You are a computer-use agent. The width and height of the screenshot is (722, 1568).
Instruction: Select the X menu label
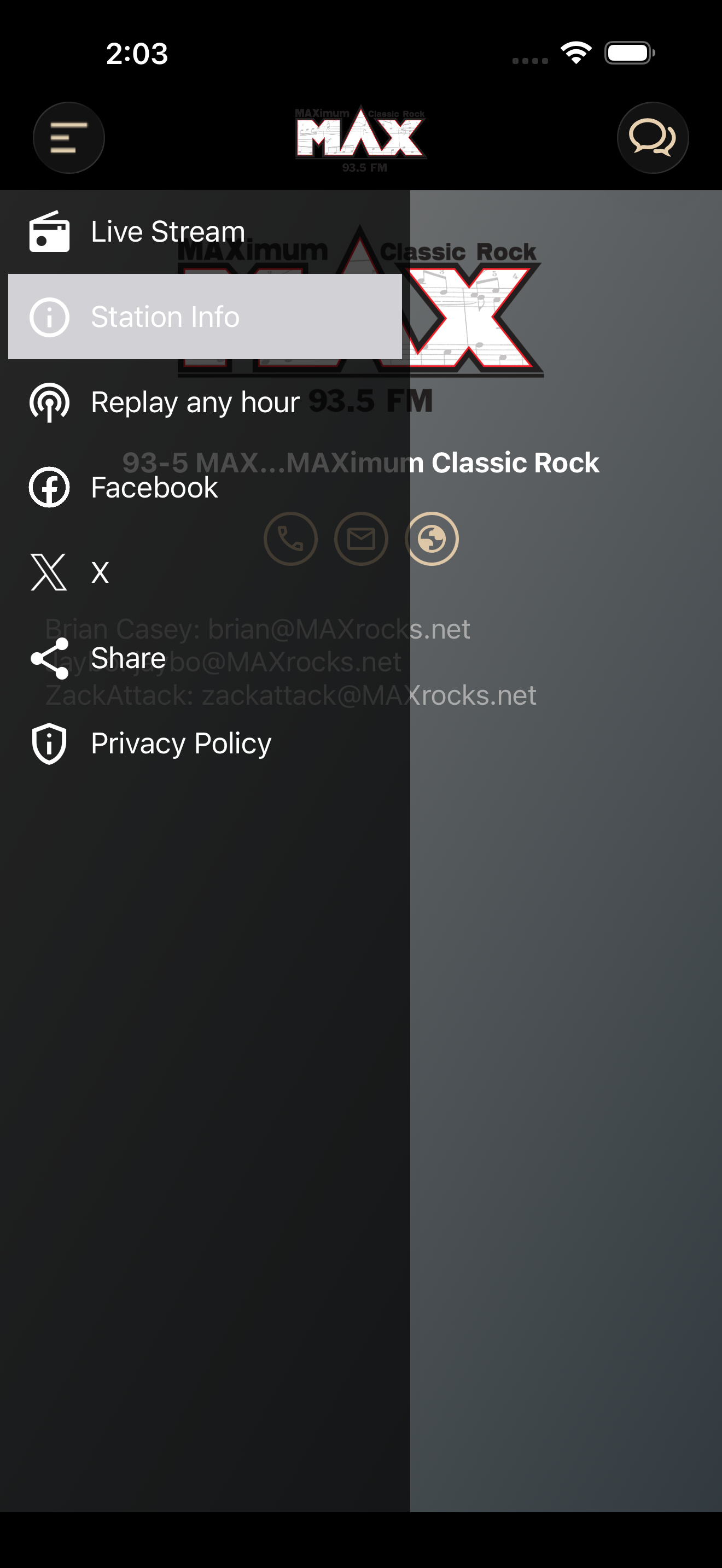(100, 573)
